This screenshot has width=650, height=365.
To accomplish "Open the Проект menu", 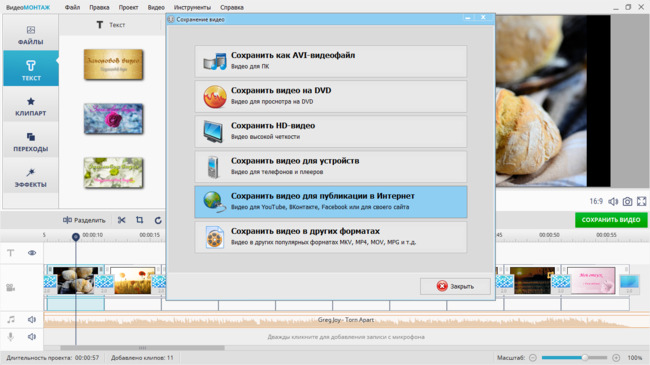I will 128,7.
